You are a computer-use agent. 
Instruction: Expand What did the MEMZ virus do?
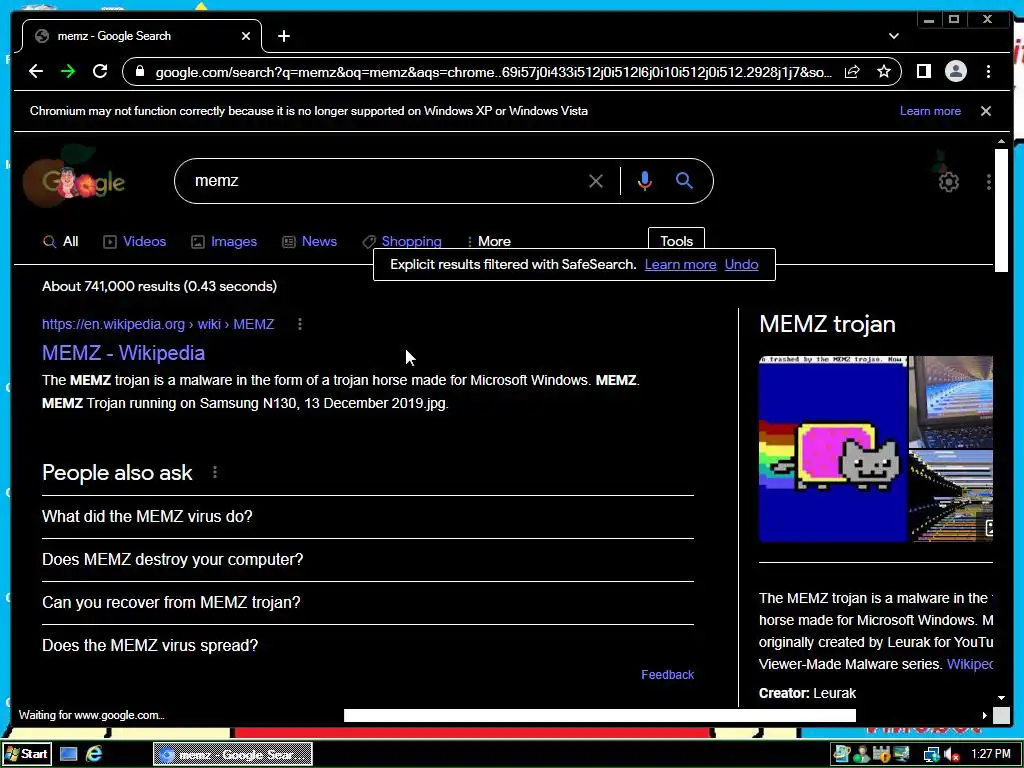click(368, 517)
